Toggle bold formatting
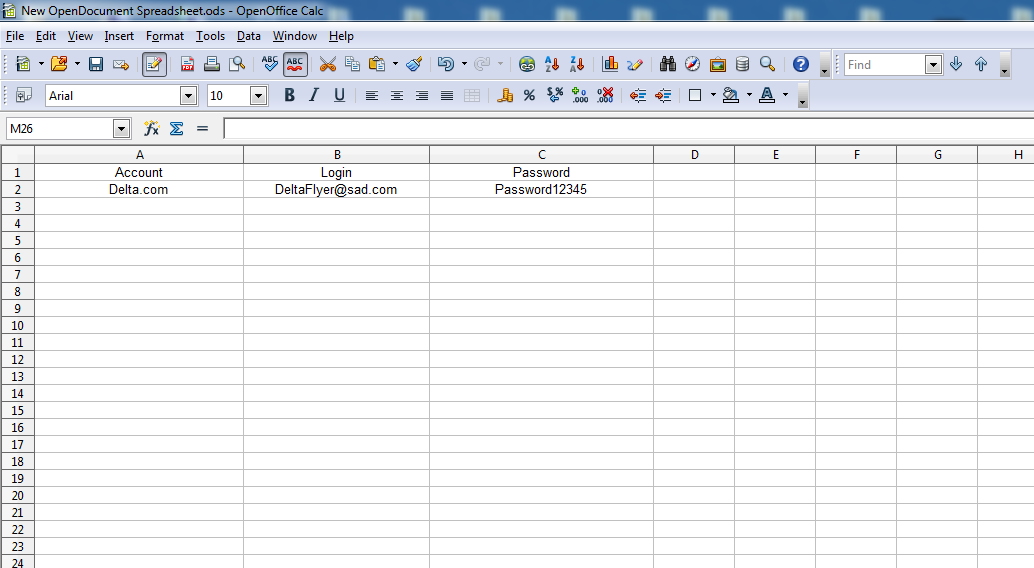This screenshot has height=568, width=1034. pos(289,96)
